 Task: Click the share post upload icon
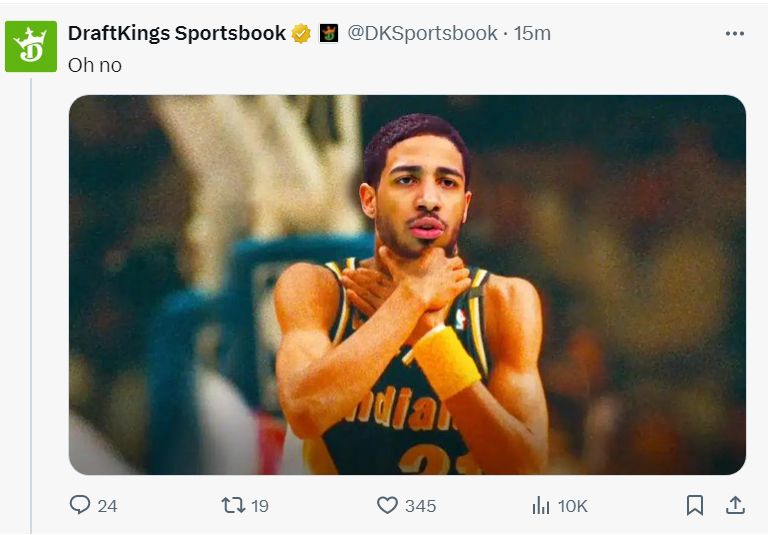click(735, 505)
